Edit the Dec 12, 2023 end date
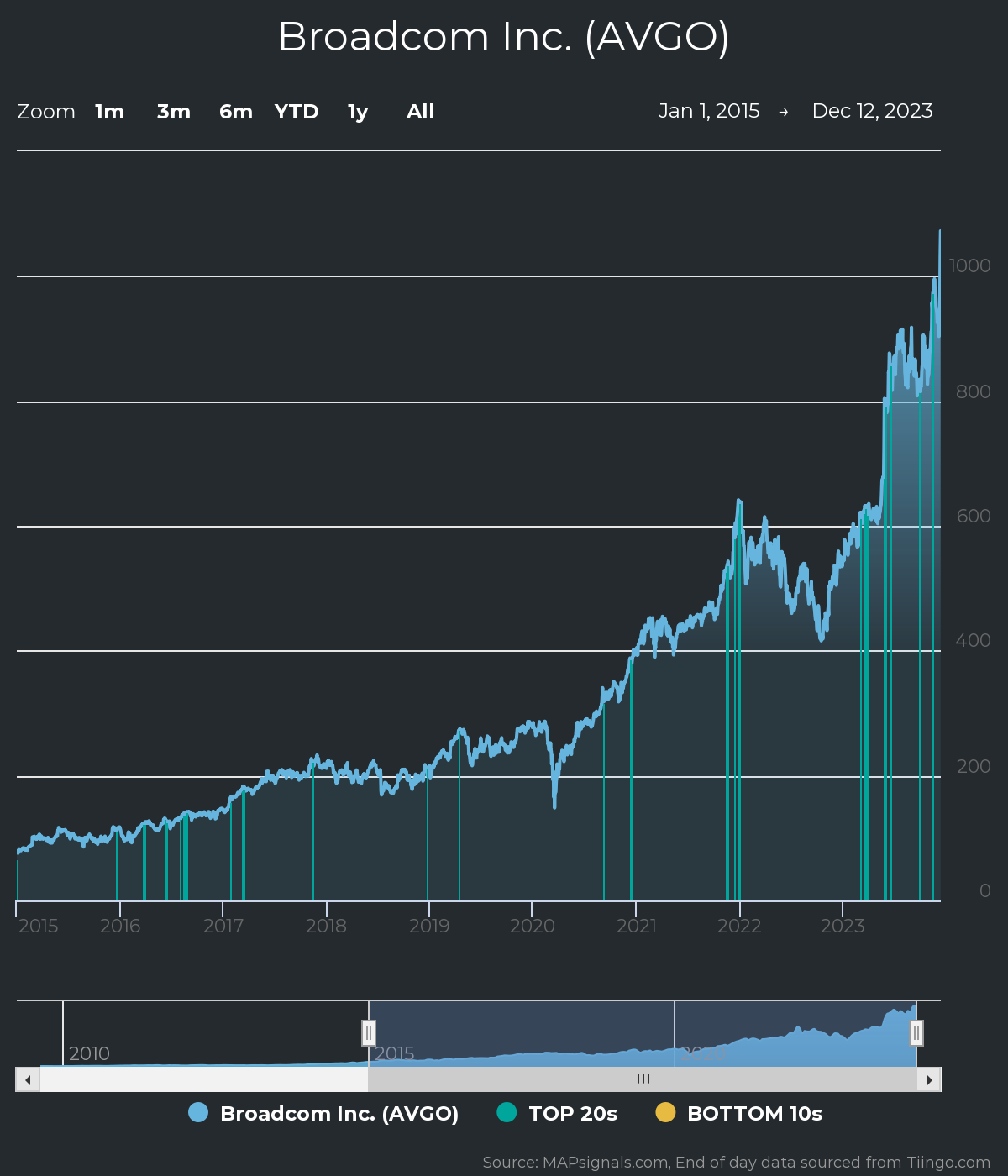Viewport: 1008px width, 1176px height. tap(872, 111)
